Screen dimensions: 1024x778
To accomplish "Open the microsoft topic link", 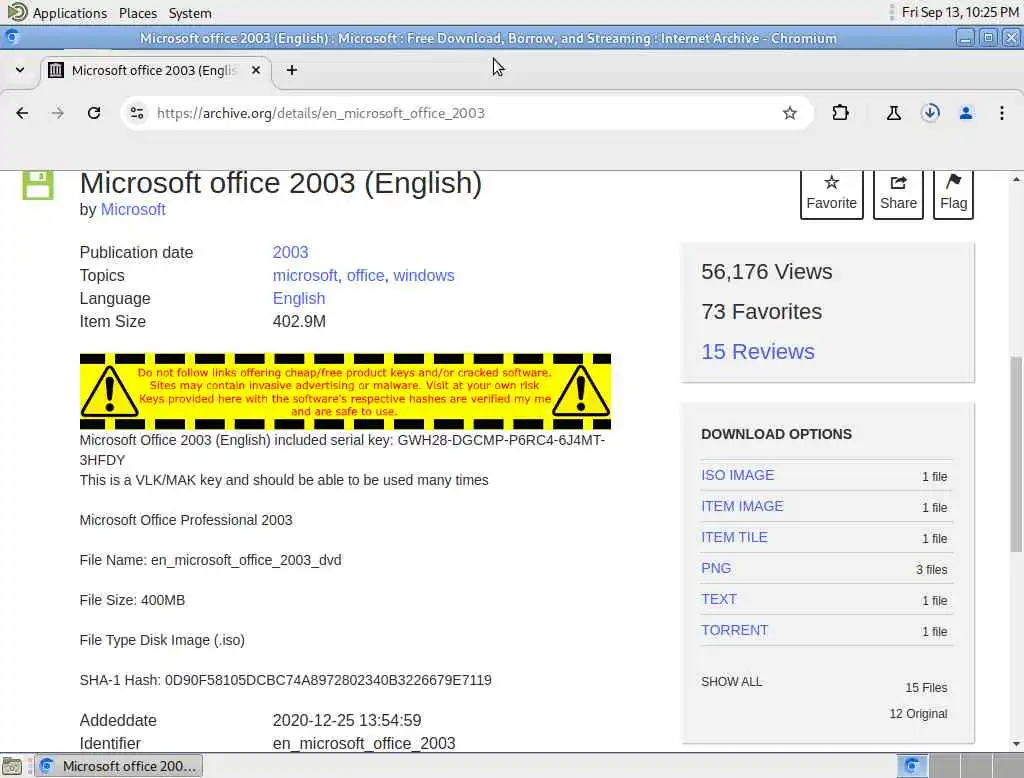I will click(305, 276).
